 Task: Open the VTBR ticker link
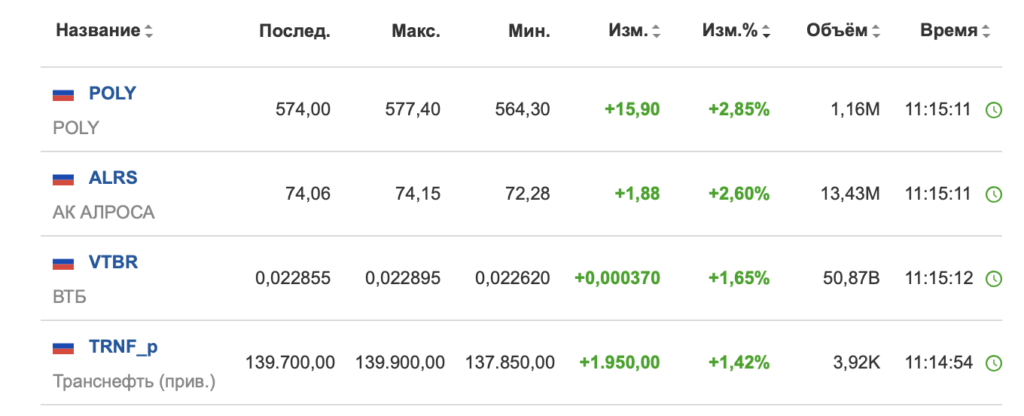click(x=114, y=262)
